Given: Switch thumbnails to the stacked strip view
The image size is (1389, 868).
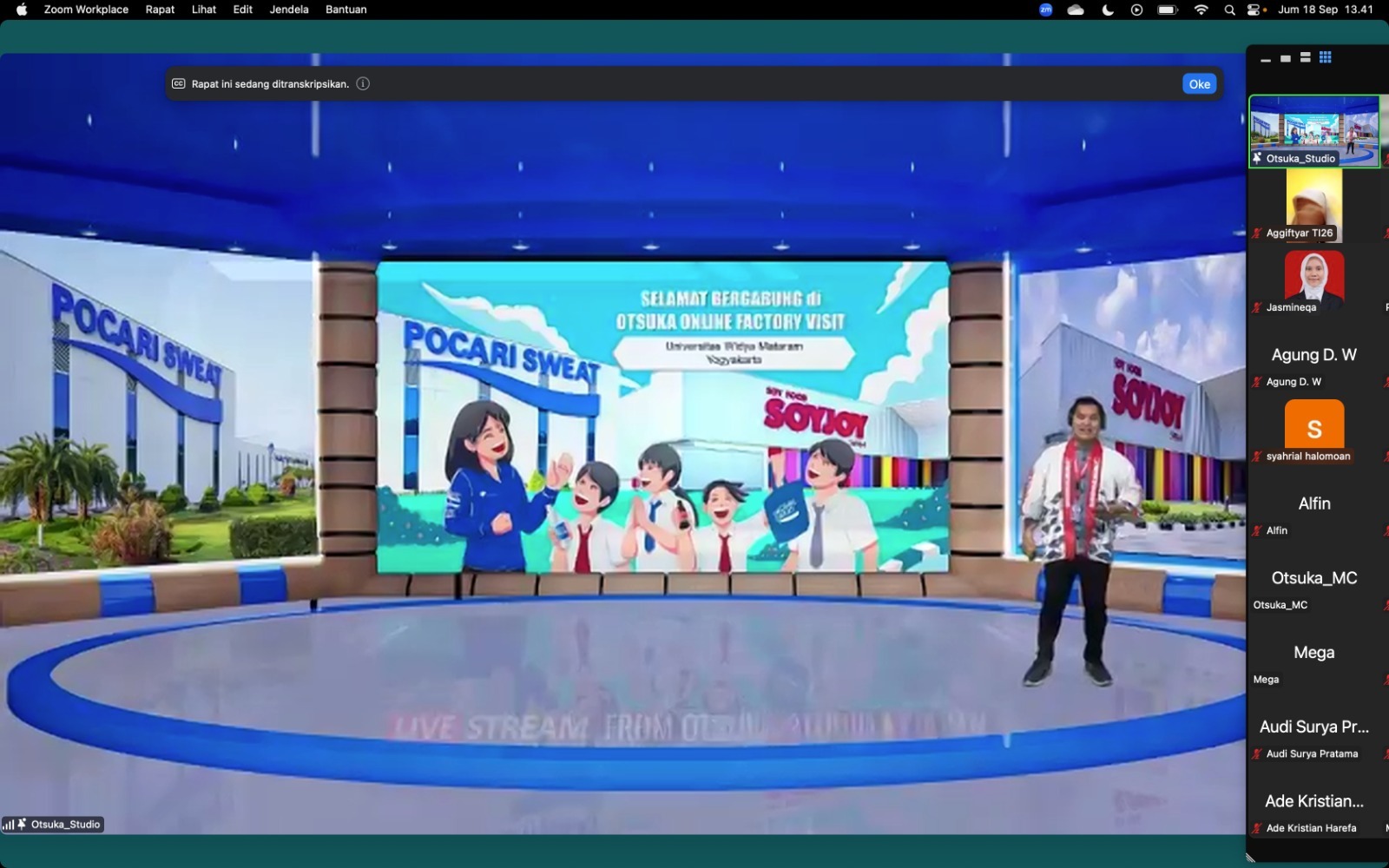Looking at the screenshot, I should [x=1305, y=58].
